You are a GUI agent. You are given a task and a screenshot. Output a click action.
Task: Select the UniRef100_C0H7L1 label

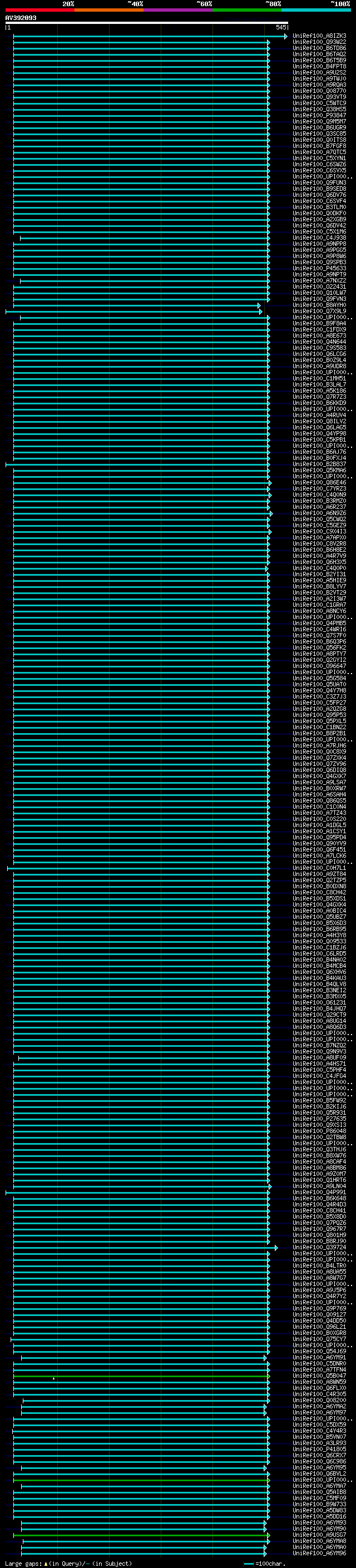[319, 868]
